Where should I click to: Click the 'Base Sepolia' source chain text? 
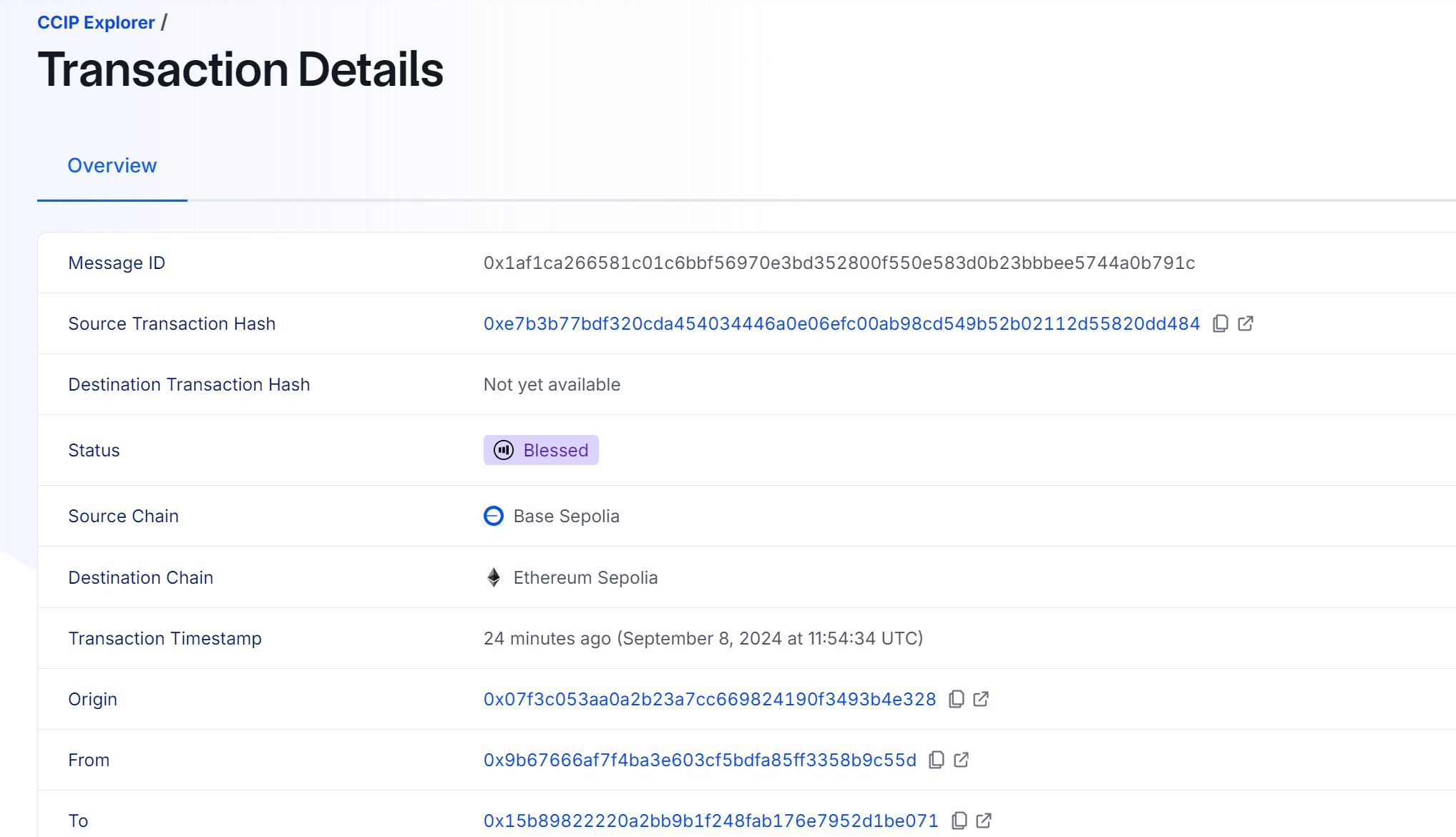[x=567, y=516]
